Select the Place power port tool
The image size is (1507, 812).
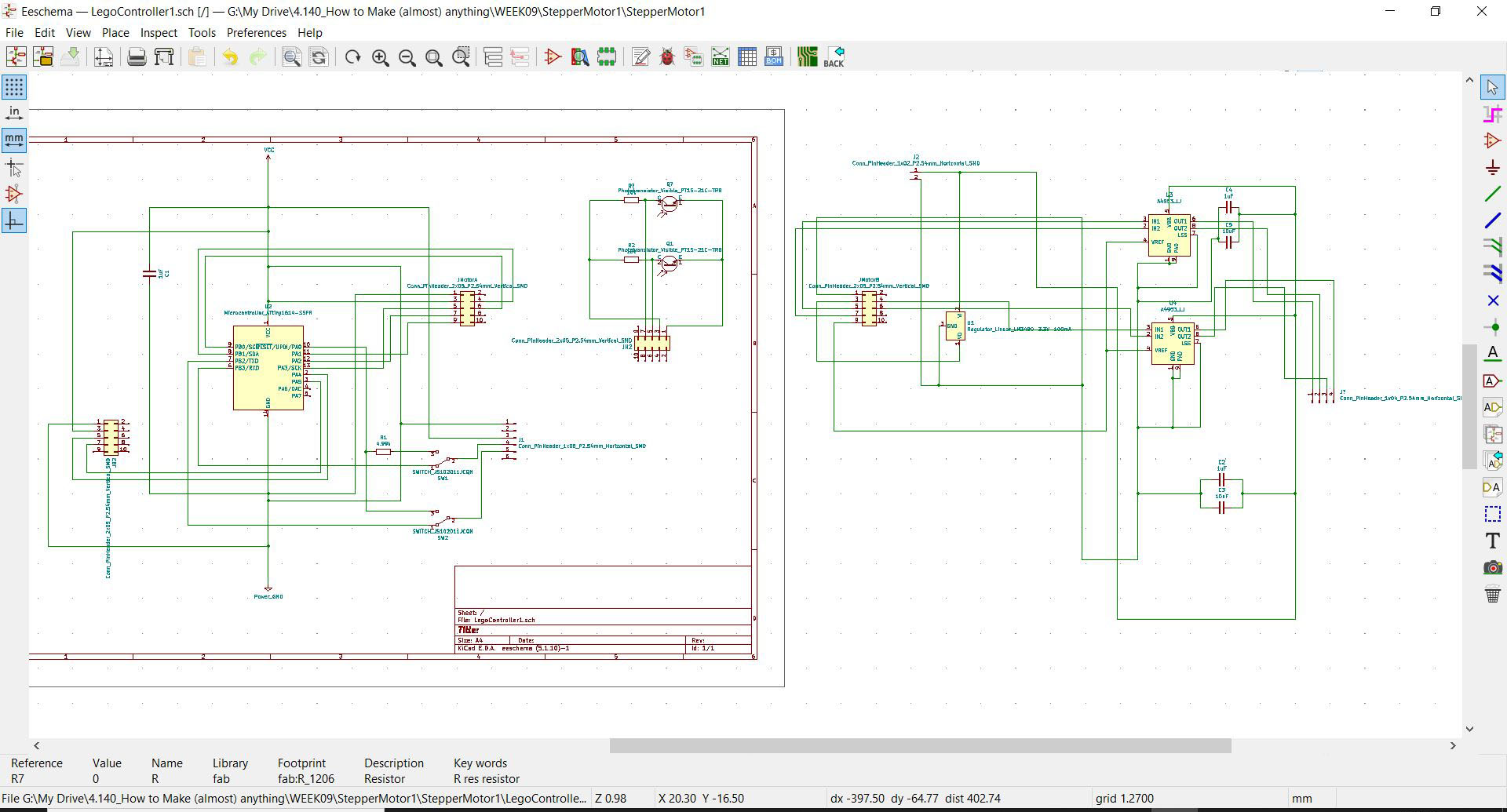[x=1492, y=167]
